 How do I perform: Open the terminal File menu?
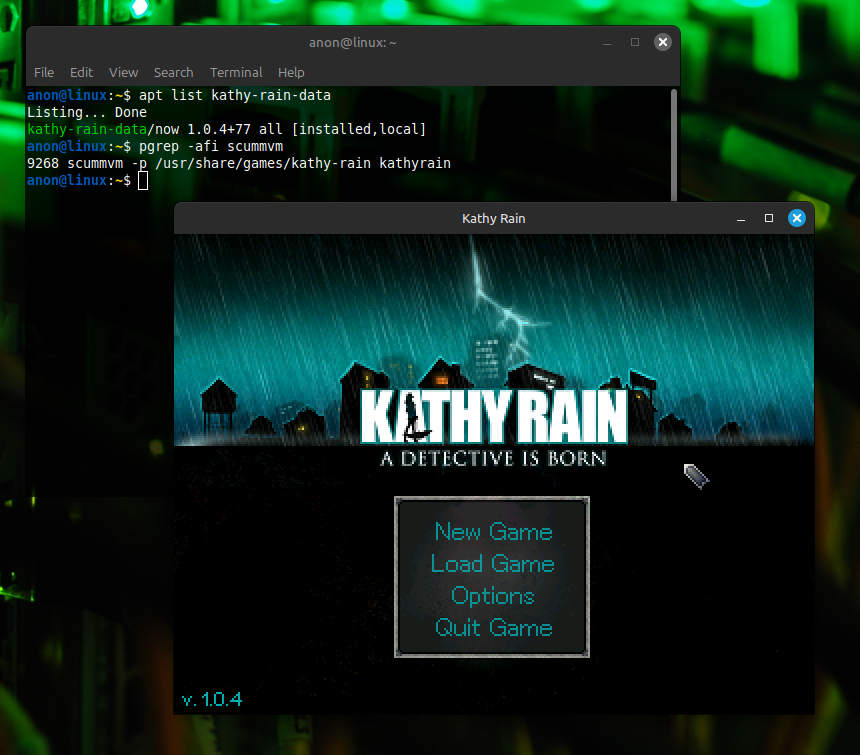tap(44, 72)
